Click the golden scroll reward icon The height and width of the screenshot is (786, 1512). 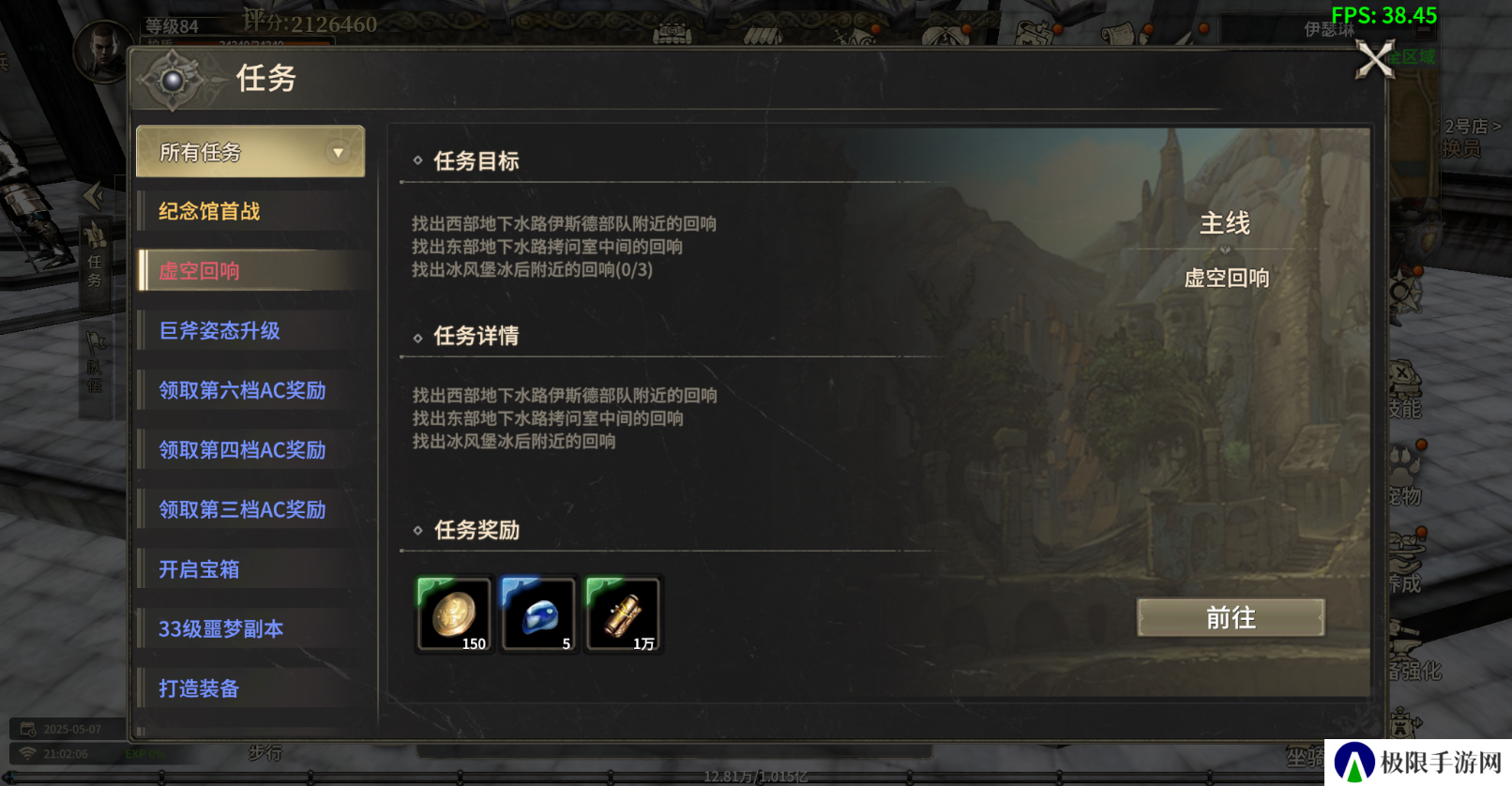623,614
